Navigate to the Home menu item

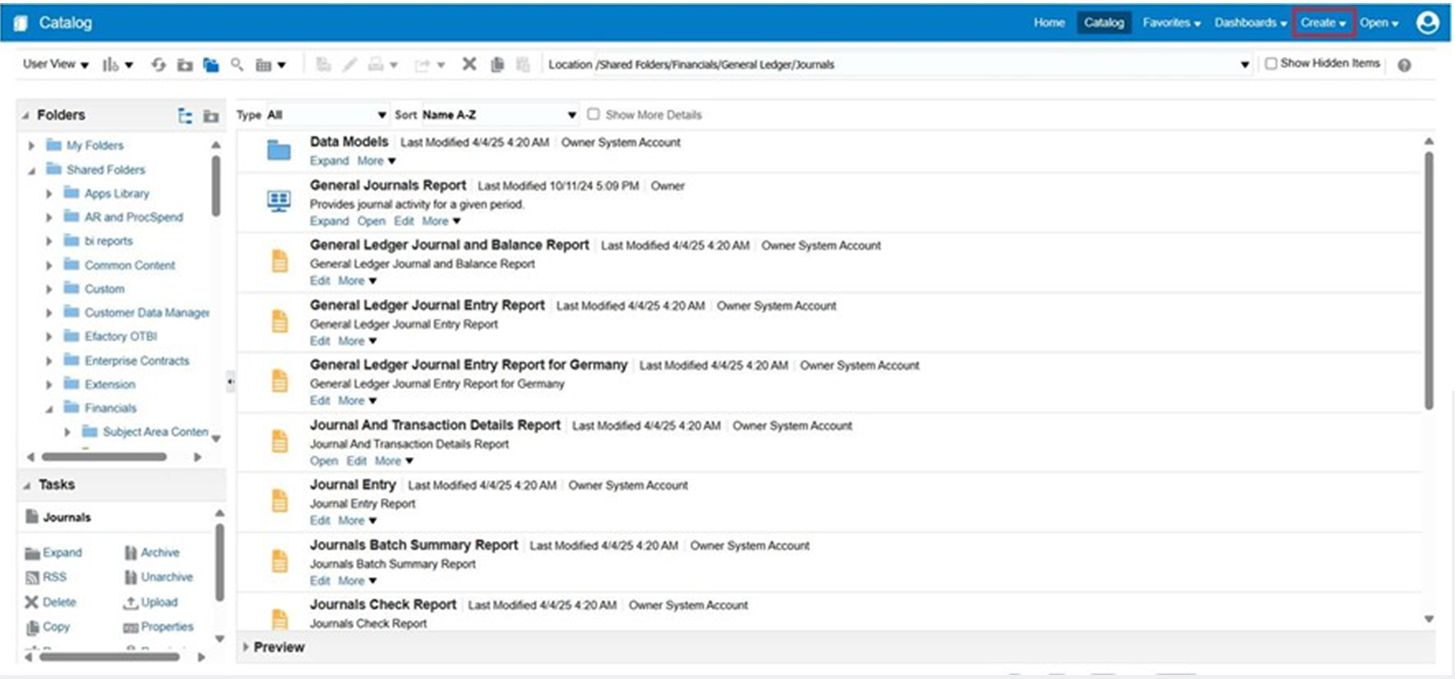click(1049, 22)
